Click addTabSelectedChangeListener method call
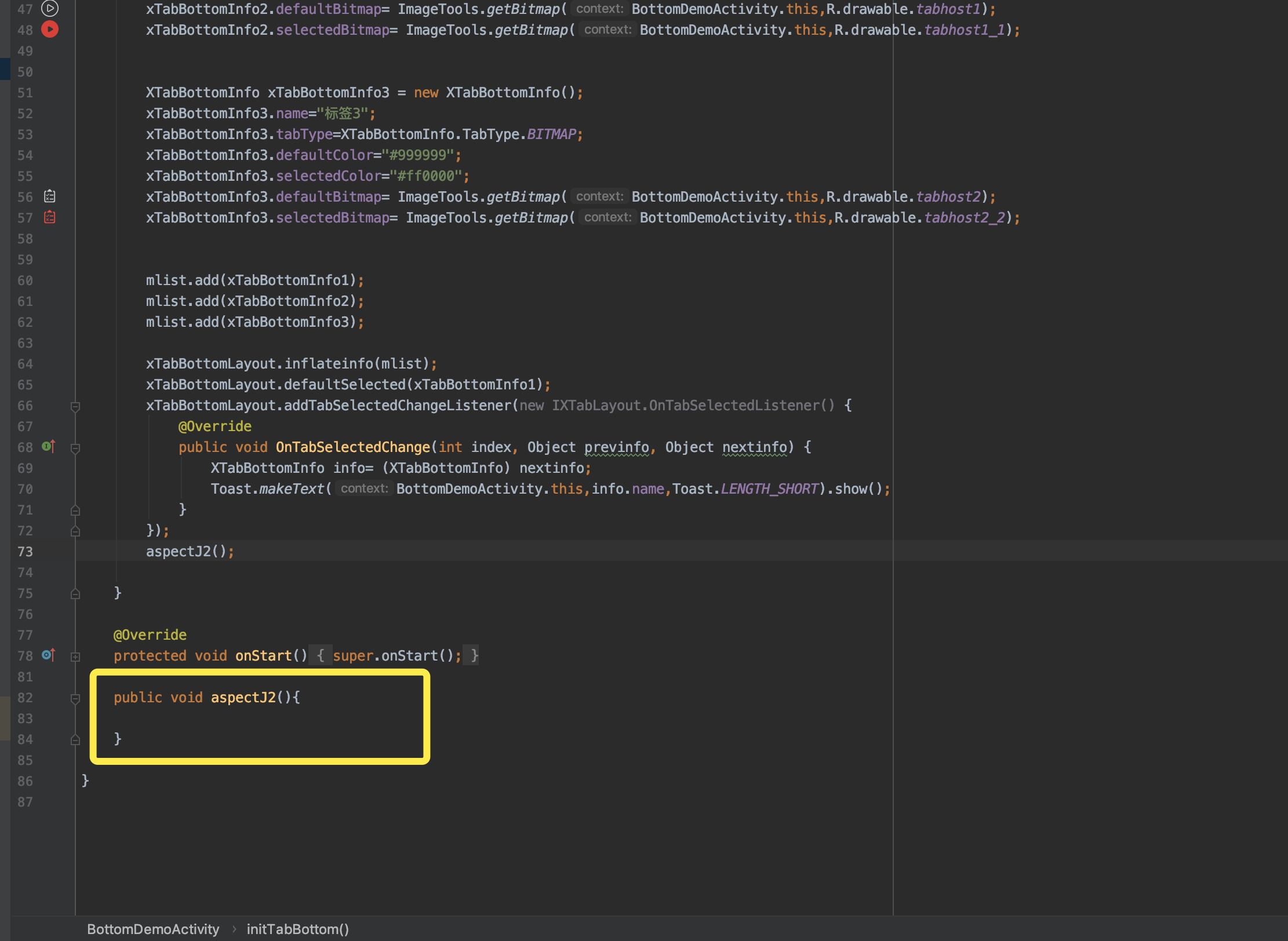 tap(397, 405)
